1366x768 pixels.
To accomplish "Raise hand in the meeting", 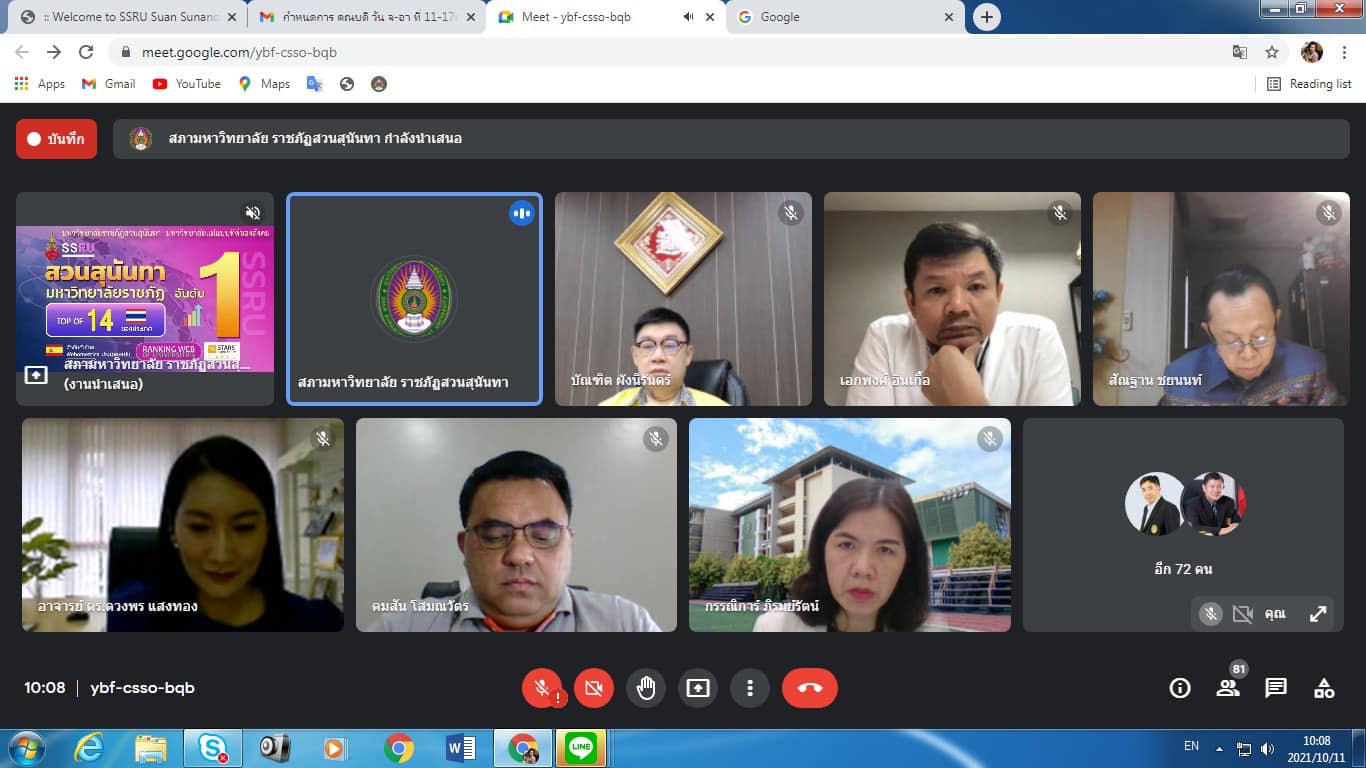I will 646,688.
